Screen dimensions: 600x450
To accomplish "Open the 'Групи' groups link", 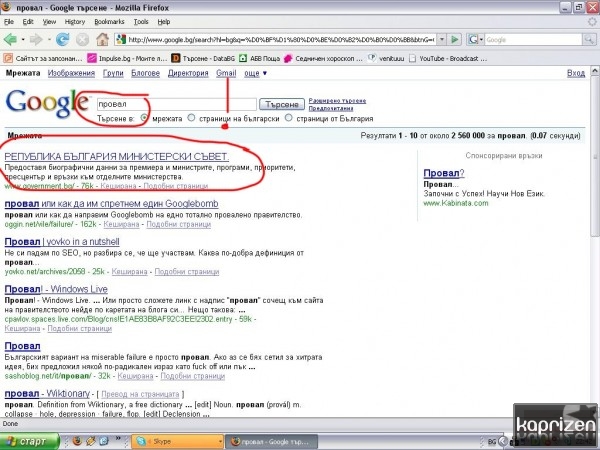I will tap(113, 73).
